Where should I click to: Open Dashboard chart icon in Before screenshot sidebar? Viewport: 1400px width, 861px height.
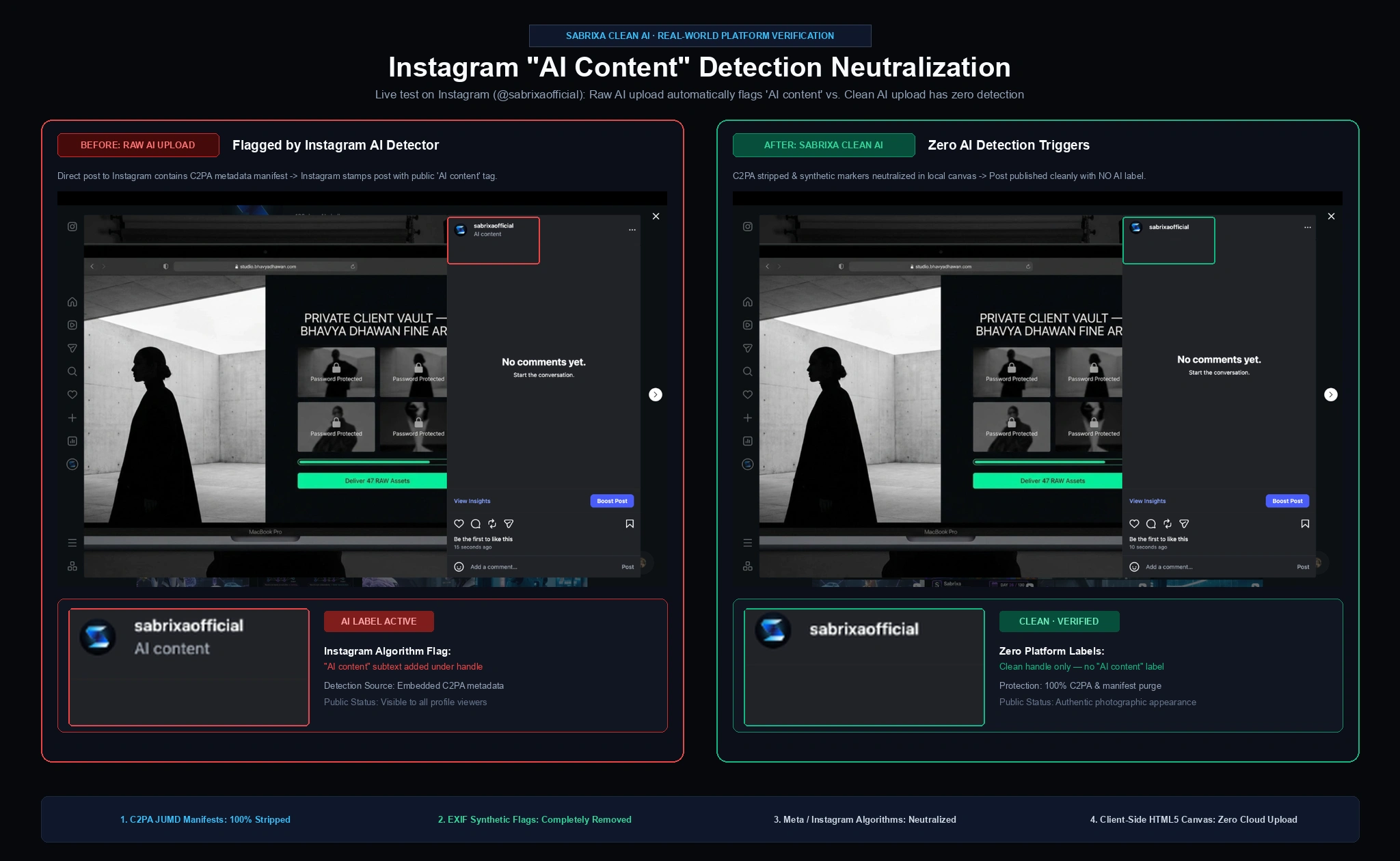tap(72, 441)
